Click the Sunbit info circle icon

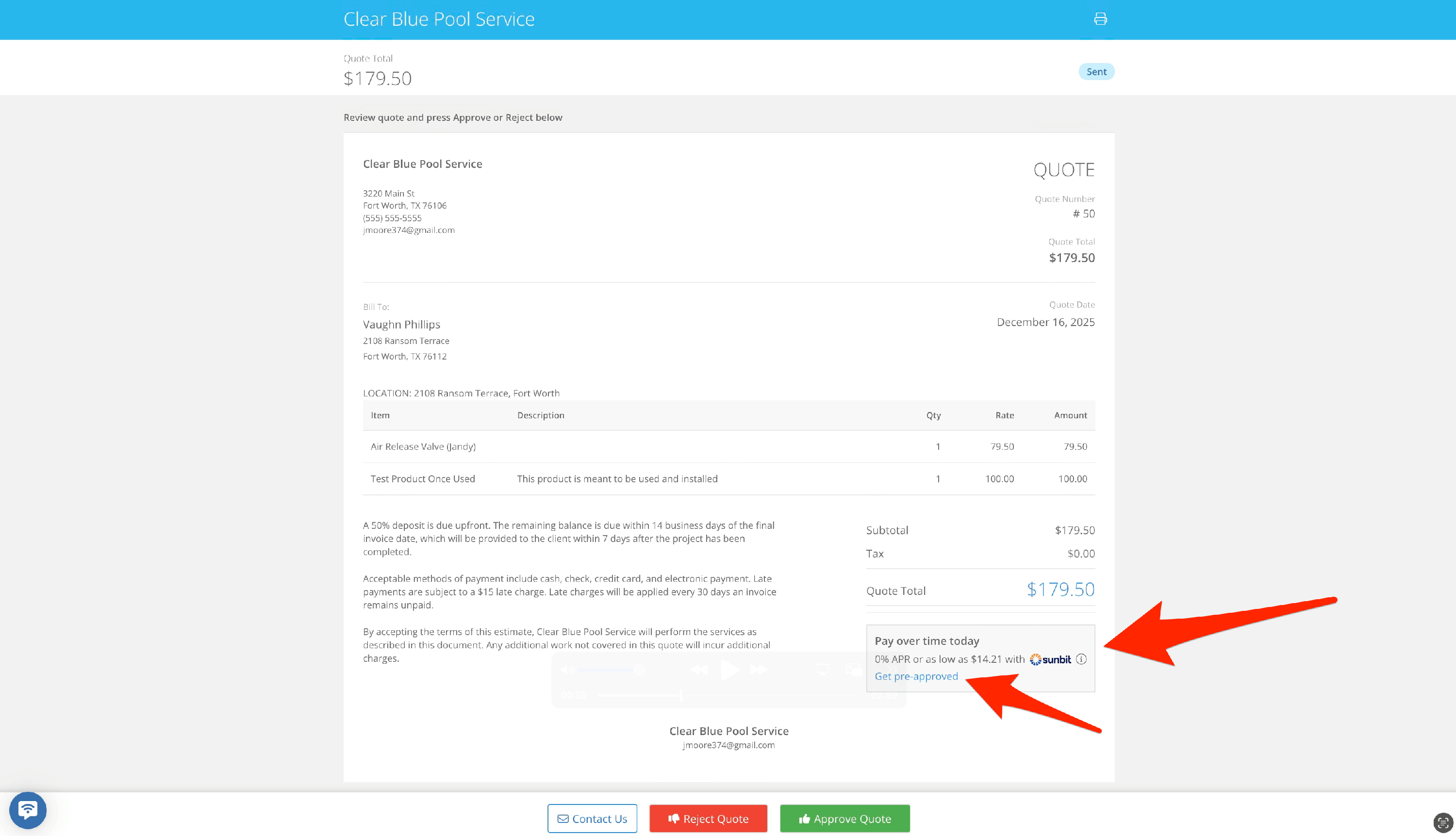1081,659
